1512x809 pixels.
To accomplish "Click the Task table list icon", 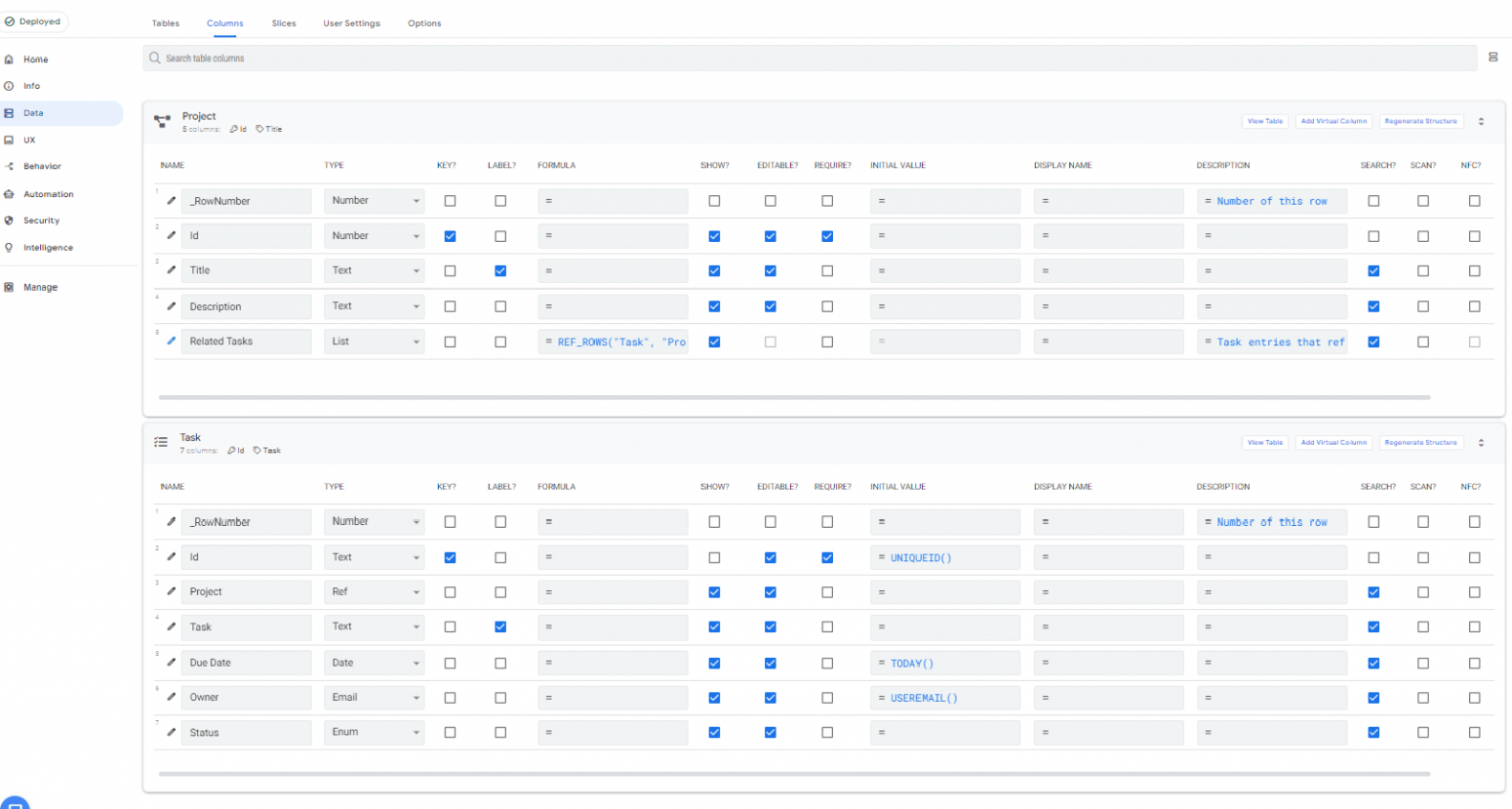I will 161,442.
